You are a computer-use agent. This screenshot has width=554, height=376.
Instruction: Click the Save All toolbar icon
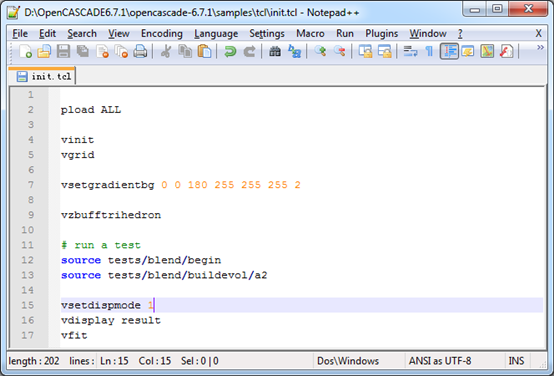coord(83,51)
